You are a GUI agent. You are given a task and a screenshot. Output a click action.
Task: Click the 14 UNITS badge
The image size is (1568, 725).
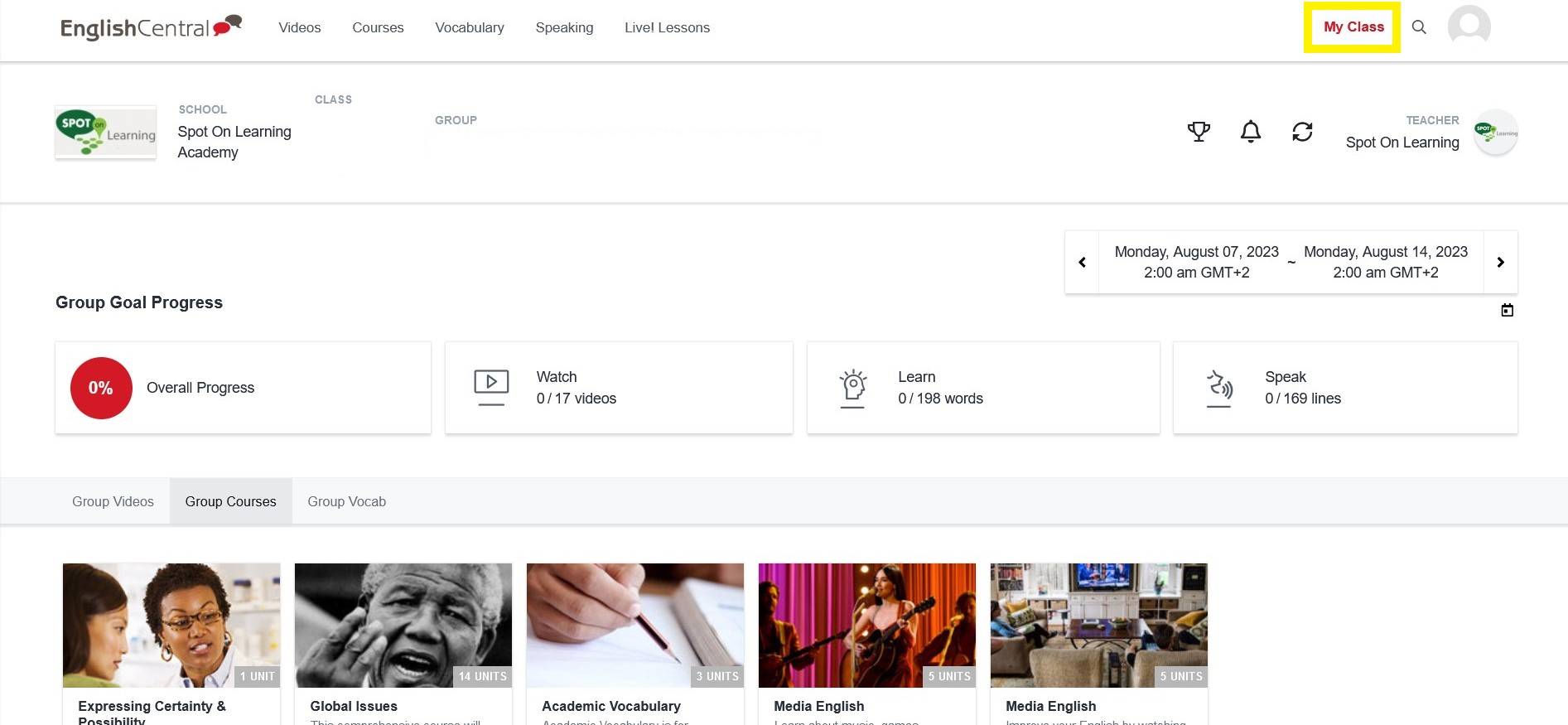pyautogui.click(x=483, y=676)
